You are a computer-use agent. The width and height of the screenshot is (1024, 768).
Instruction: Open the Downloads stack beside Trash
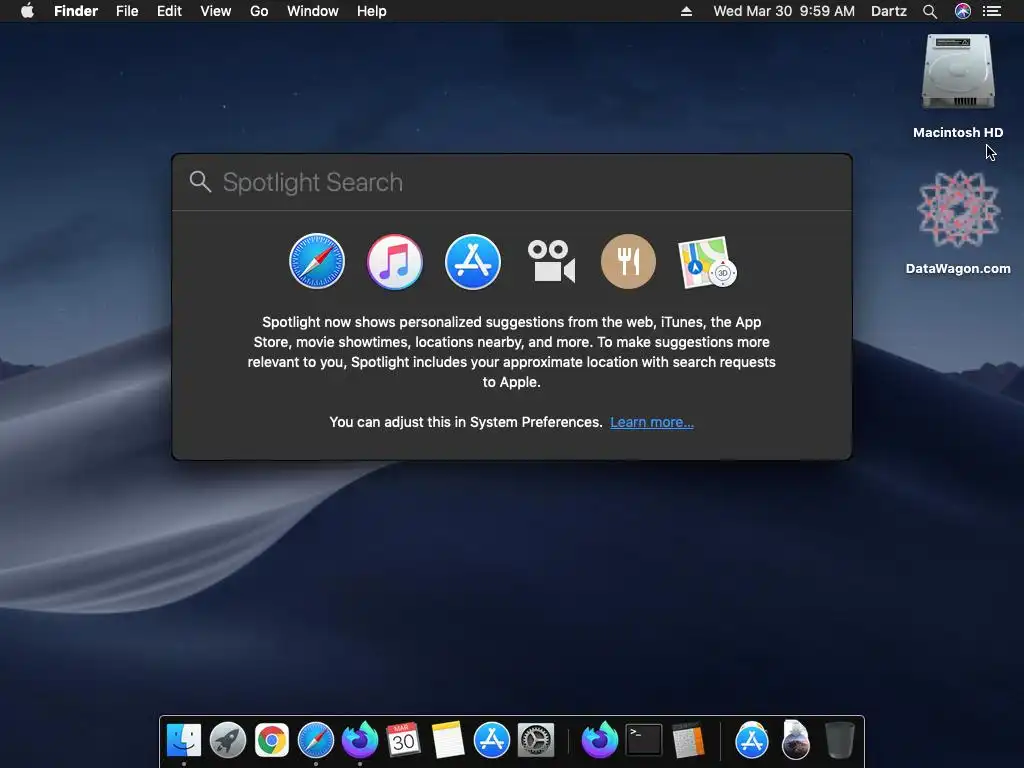[x=795, y=740]
